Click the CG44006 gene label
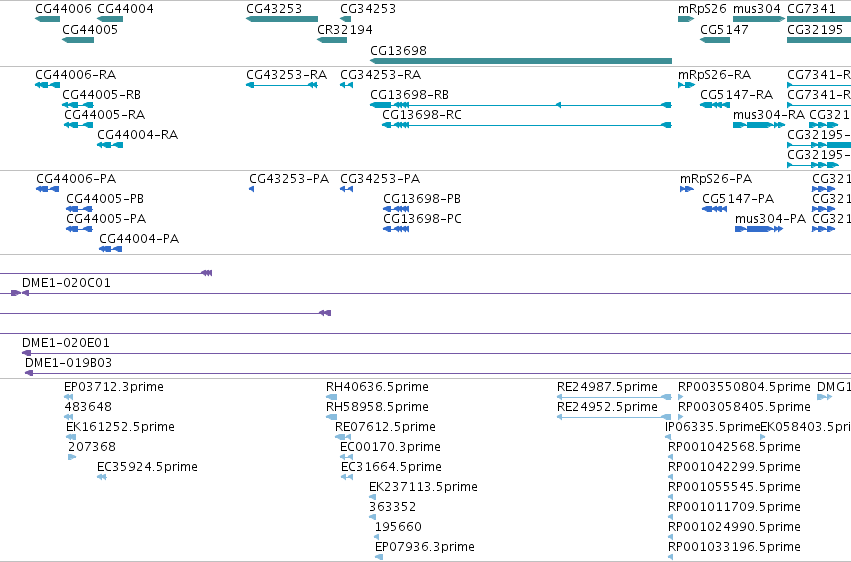Image resolution: width=851 pixels, height=562 pixels. (x=63, y=9)
